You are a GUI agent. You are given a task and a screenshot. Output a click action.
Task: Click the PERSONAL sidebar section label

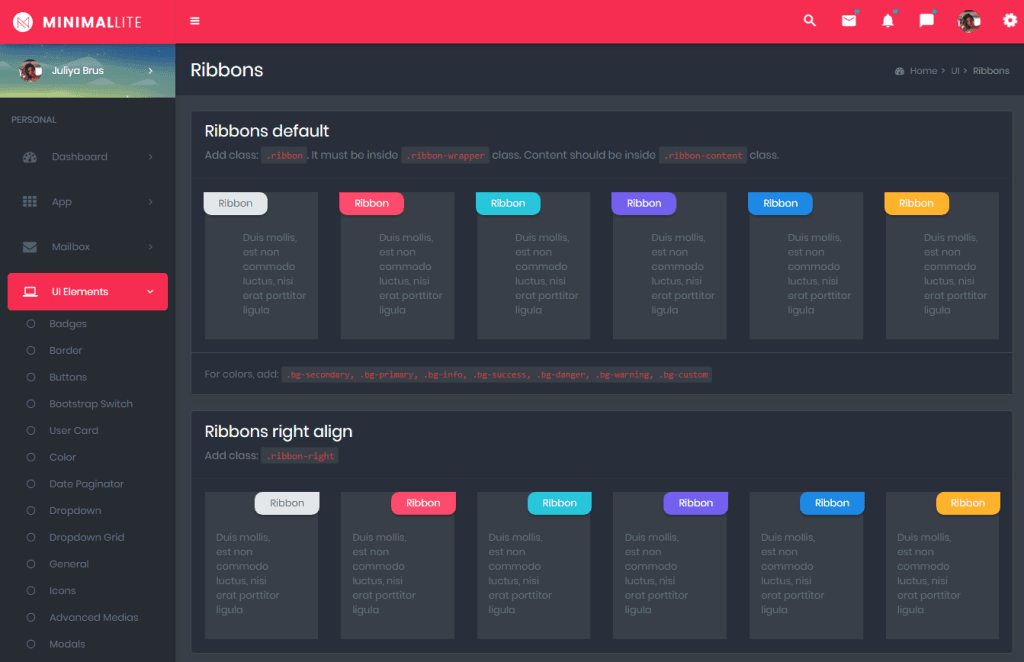click(x=34, y=120)
